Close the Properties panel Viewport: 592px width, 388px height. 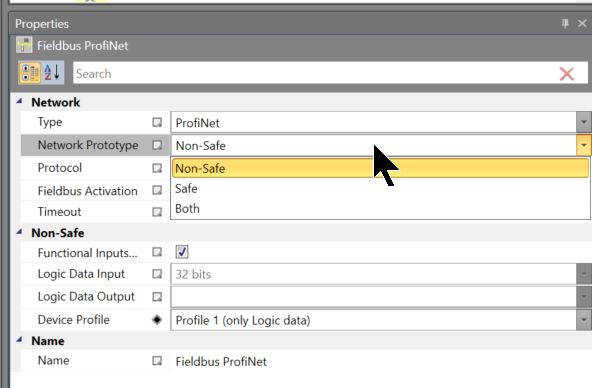(x=582, y=23)
